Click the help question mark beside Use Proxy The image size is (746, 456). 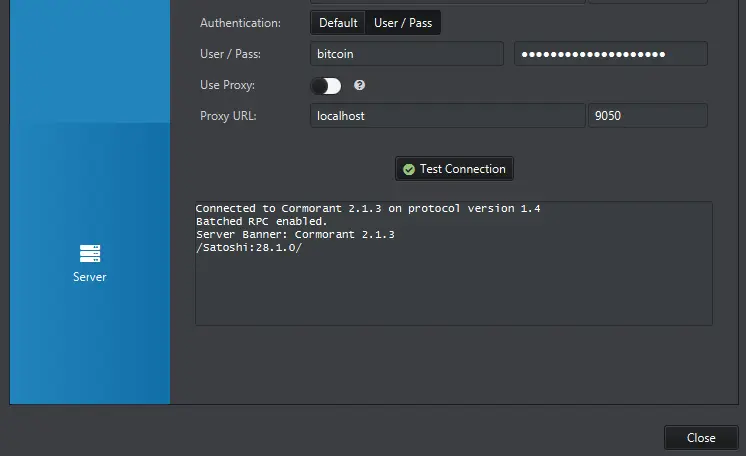click(360, 86)
